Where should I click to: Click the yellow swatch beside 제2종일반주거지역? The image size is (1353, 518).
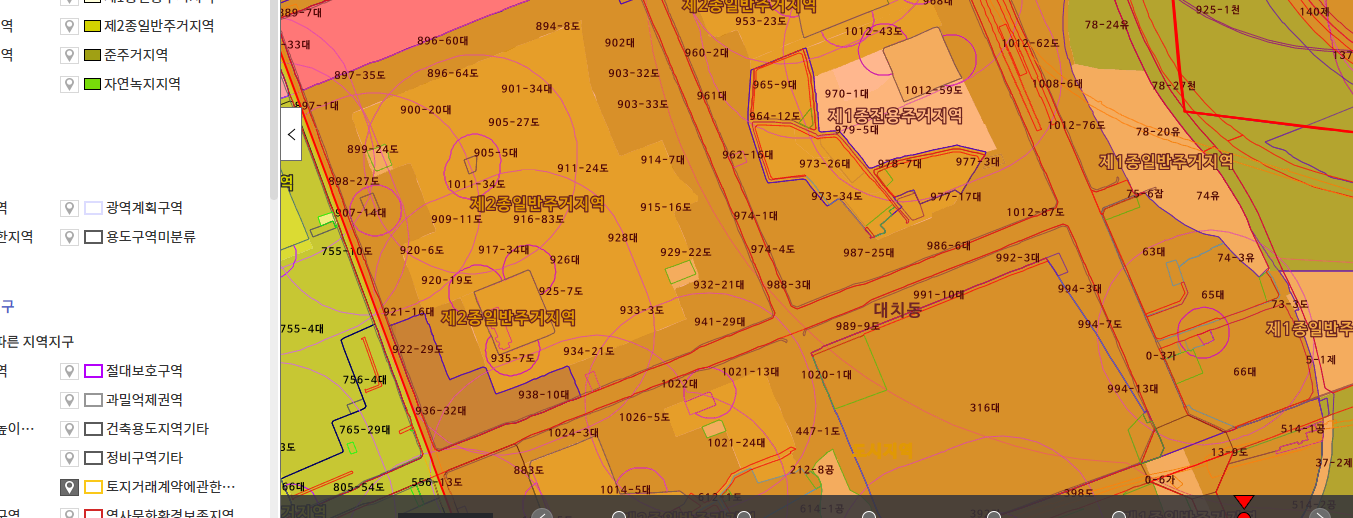coord(93,27)
